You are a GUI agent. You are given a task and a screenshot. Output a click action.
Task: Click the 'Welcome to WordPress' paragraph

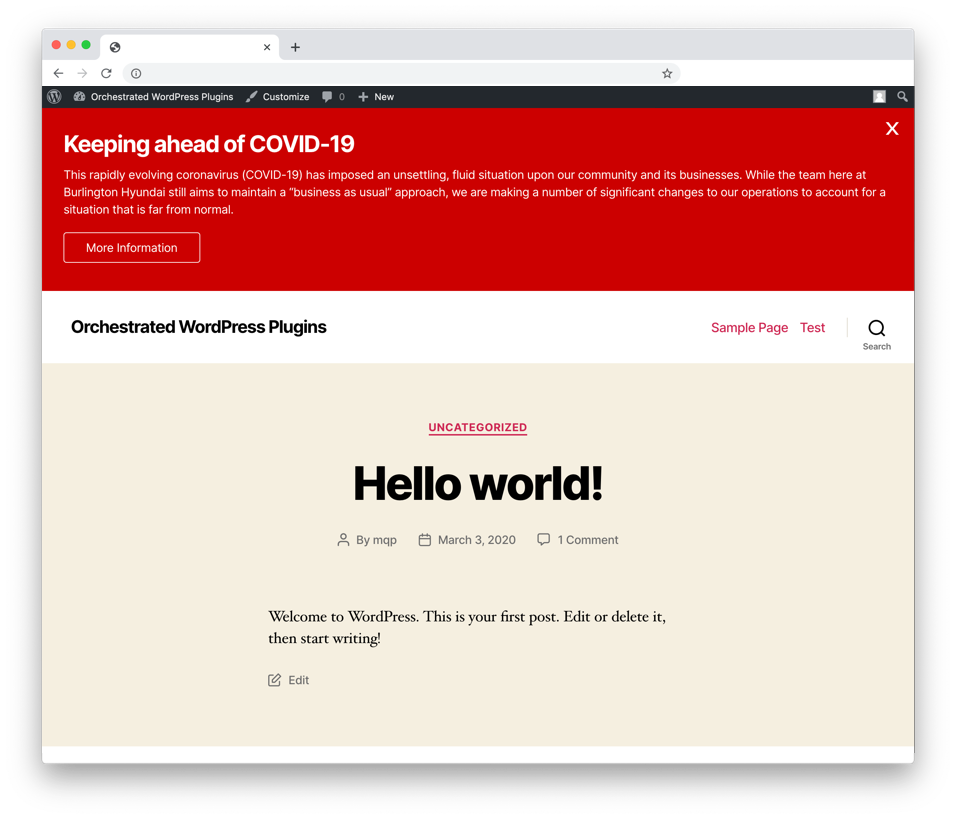pos(467,627)
